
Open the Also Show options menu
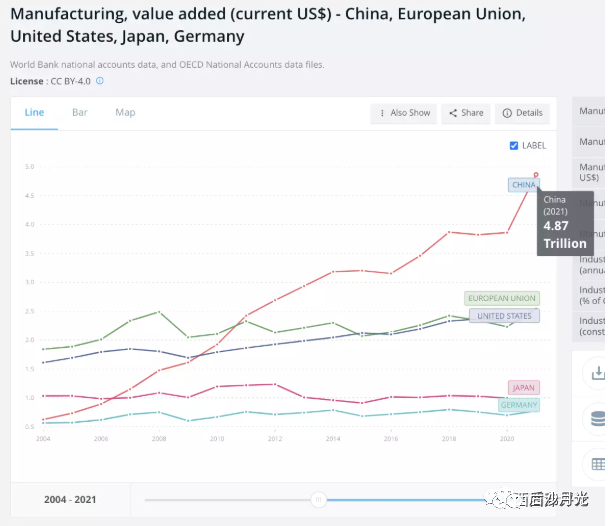pyautogui.click(x=404, y=113)
